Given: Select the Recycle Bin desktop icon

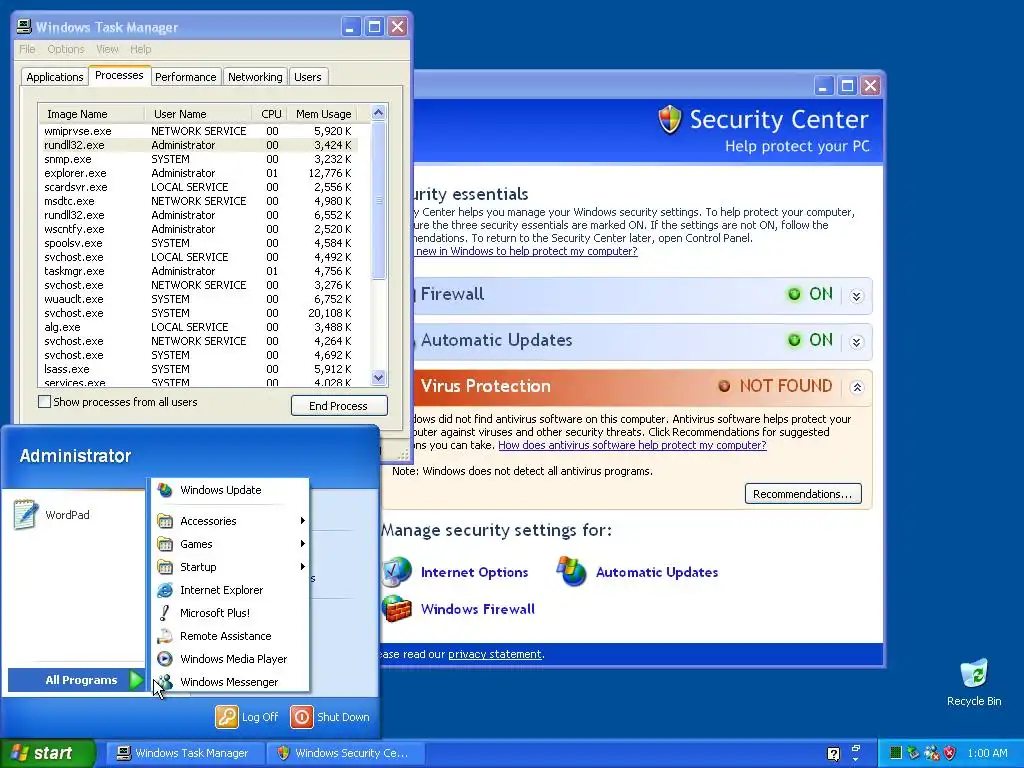Looking at the screenshot, I should click(x=974, y=682).
